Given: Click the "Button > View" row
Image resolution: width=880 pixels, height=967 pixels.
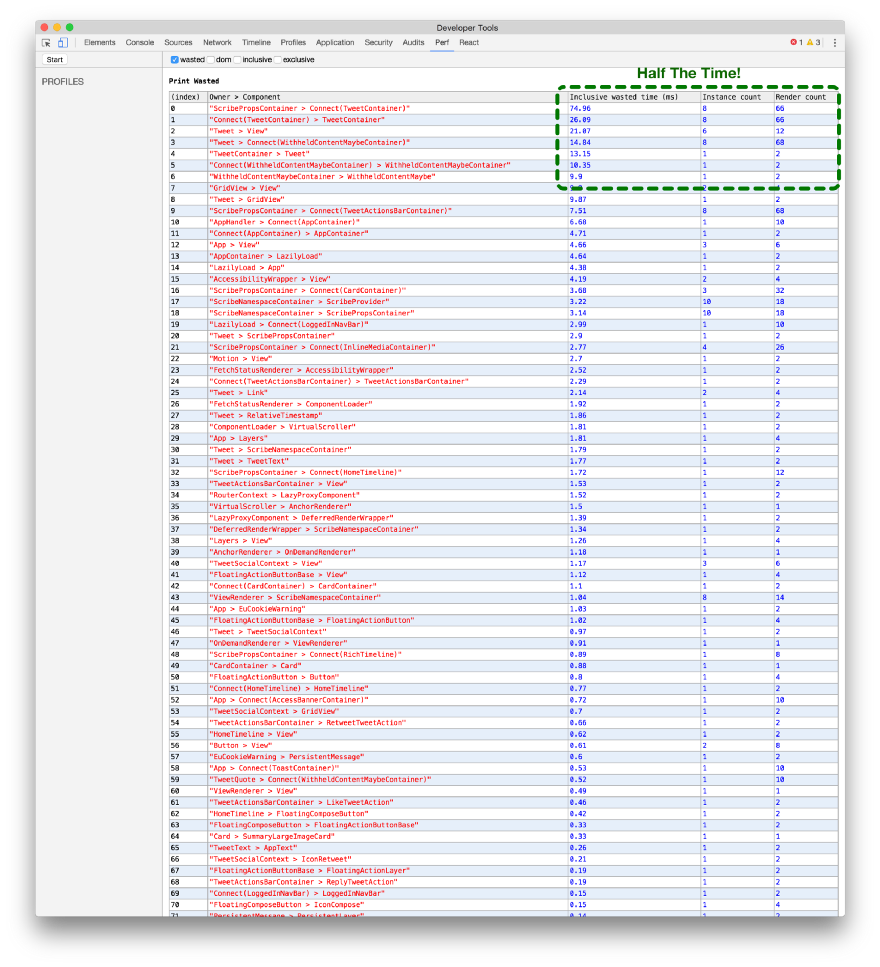Looking at the screenshot, I should click(x=503, y=745).
